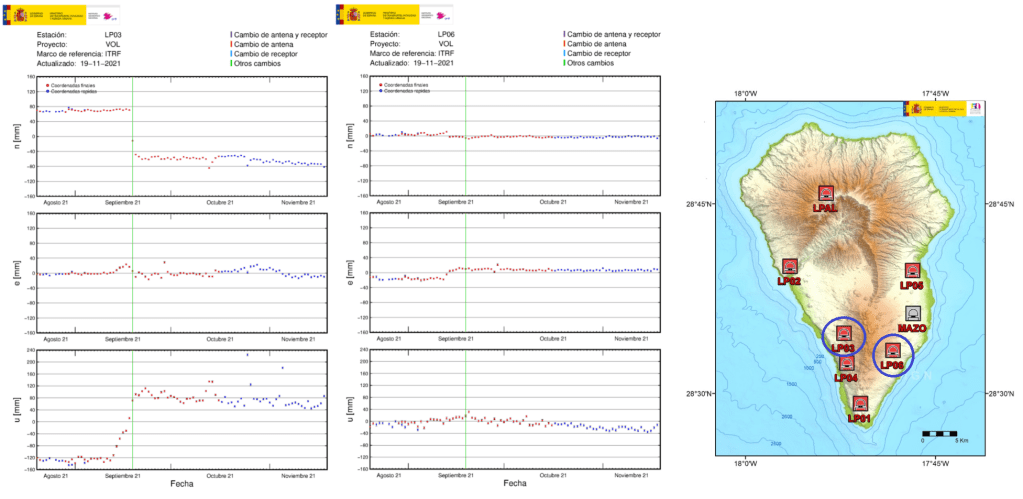Click the circled LP03 station marker
This screenshot has width=1023, height=499.
(x=844, y=333)
